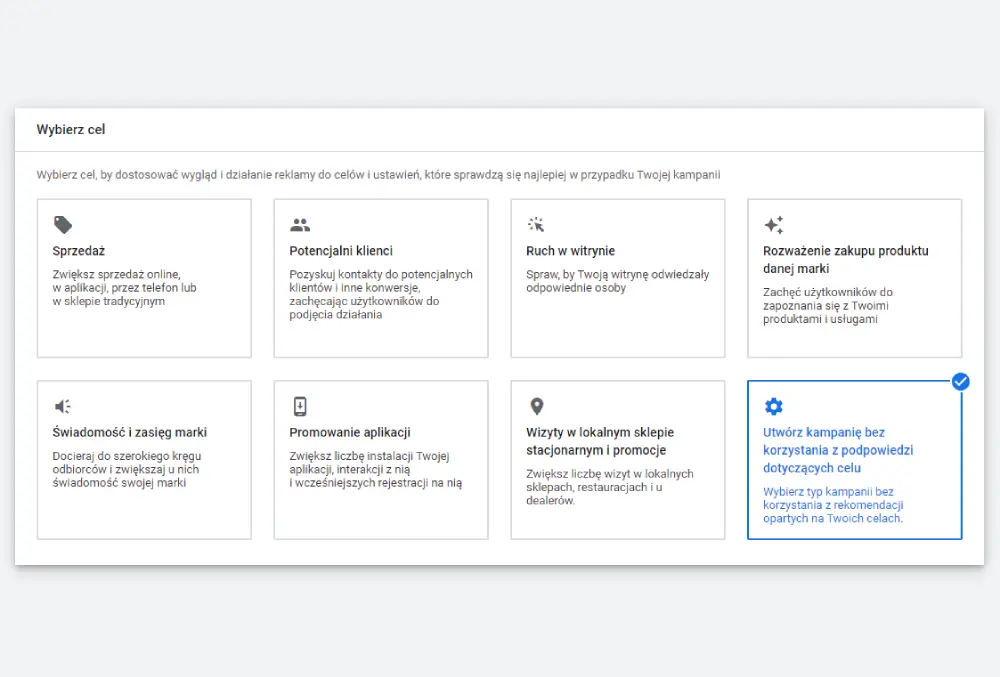
Task: Click the sparkles icon for Rozważenie zakupu produktu
Action: (773, 225)
